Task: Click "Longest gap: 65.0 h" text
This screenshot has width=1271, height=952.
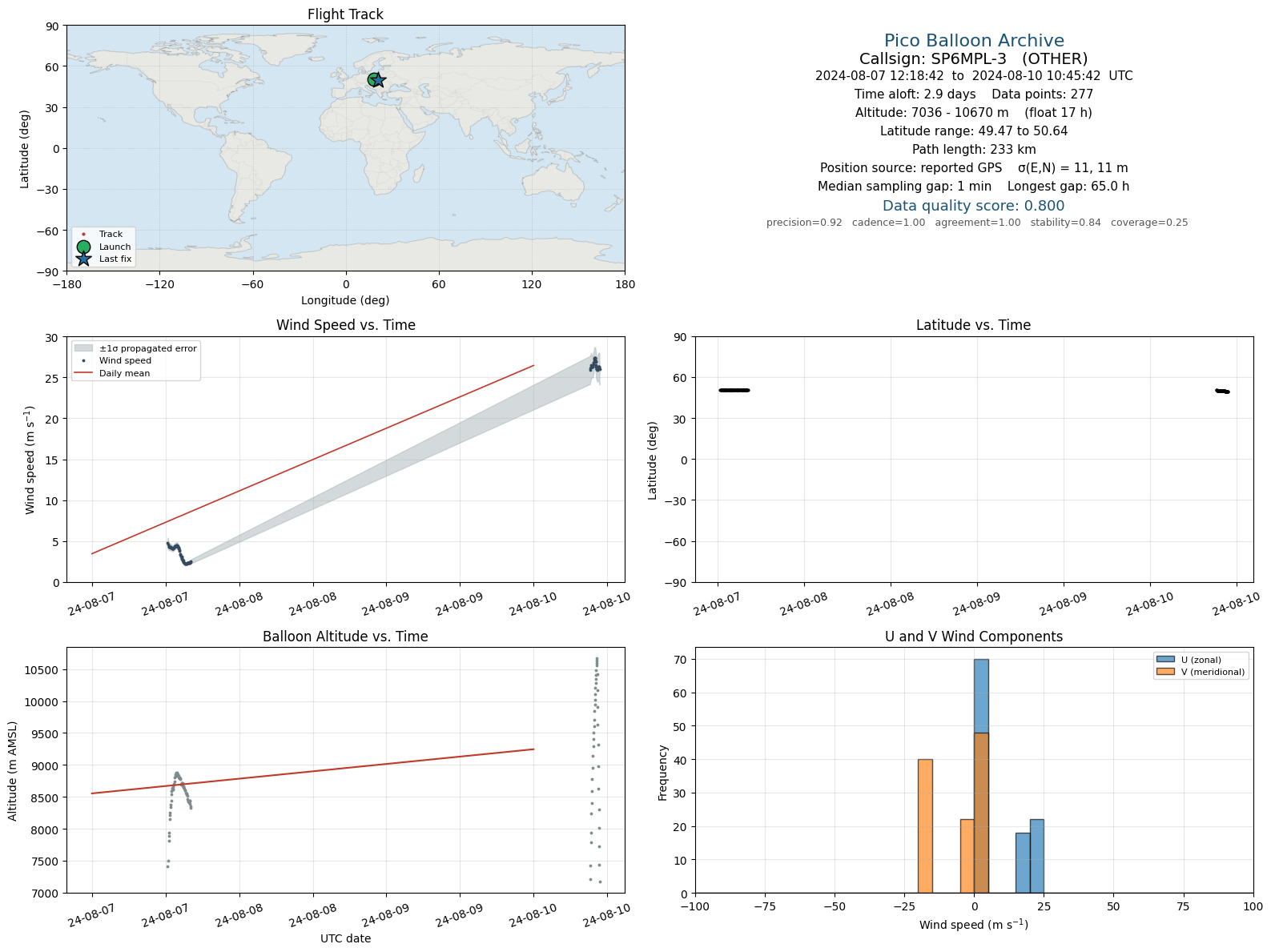Action: [x=1068, y=187]
